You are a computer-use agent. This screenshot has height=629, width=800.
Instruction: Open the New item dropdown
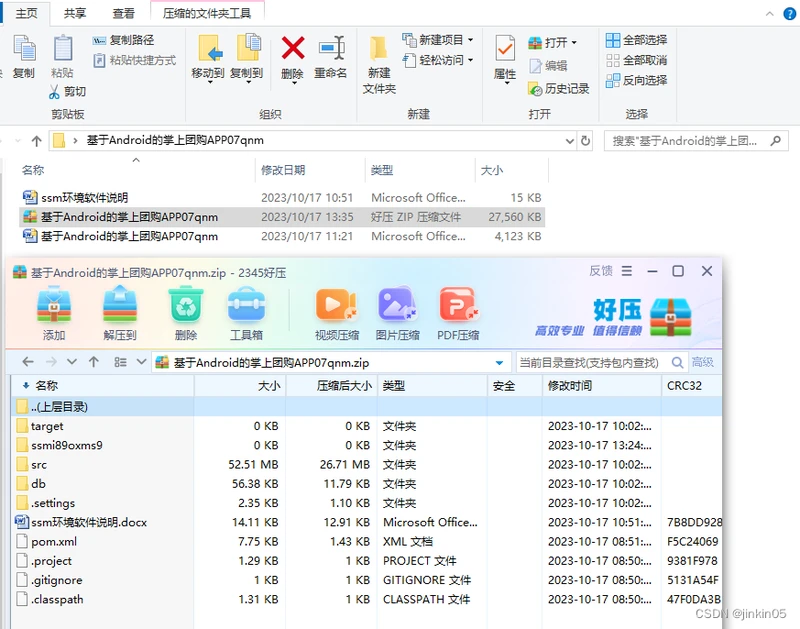(x=438, y=40)
